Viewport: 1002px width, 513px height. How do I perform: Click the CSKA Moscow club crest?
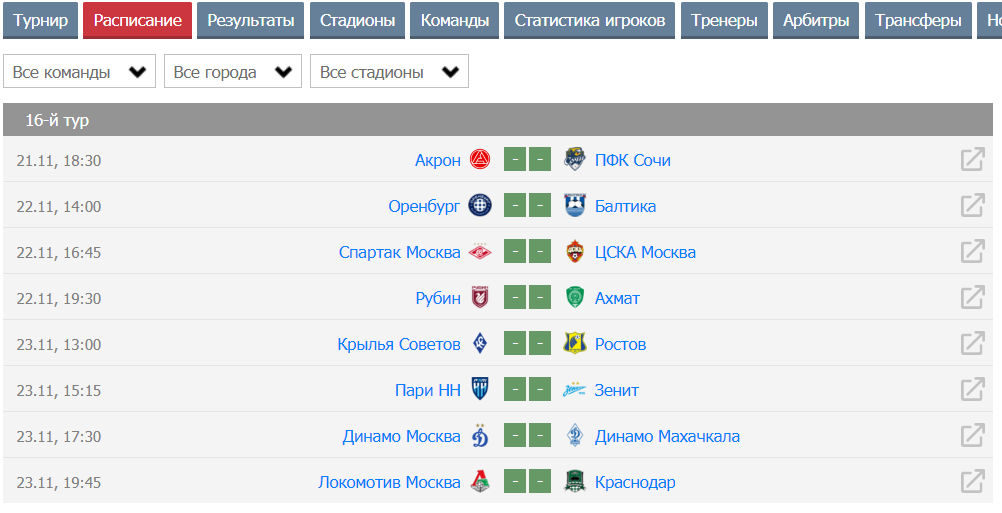[x=574, y=252]
